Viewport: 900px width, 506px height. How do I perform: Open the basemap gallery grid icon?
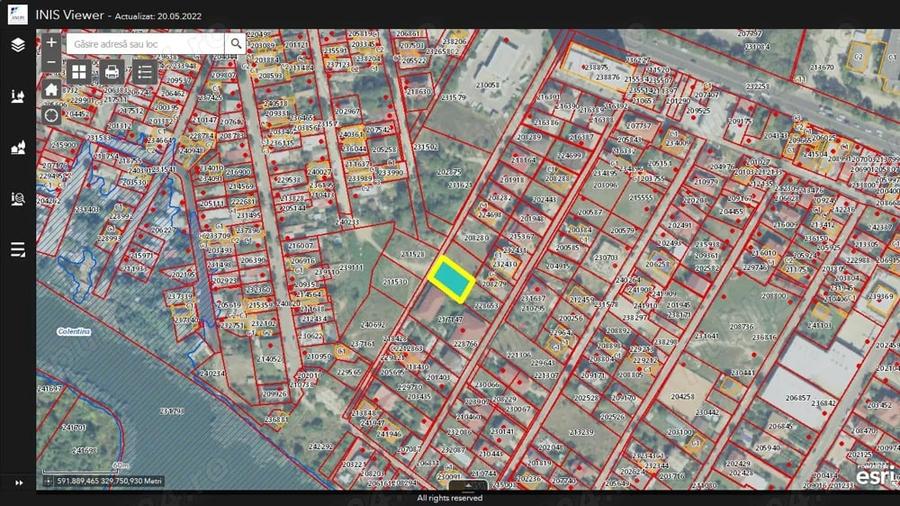tap(79, 72)
